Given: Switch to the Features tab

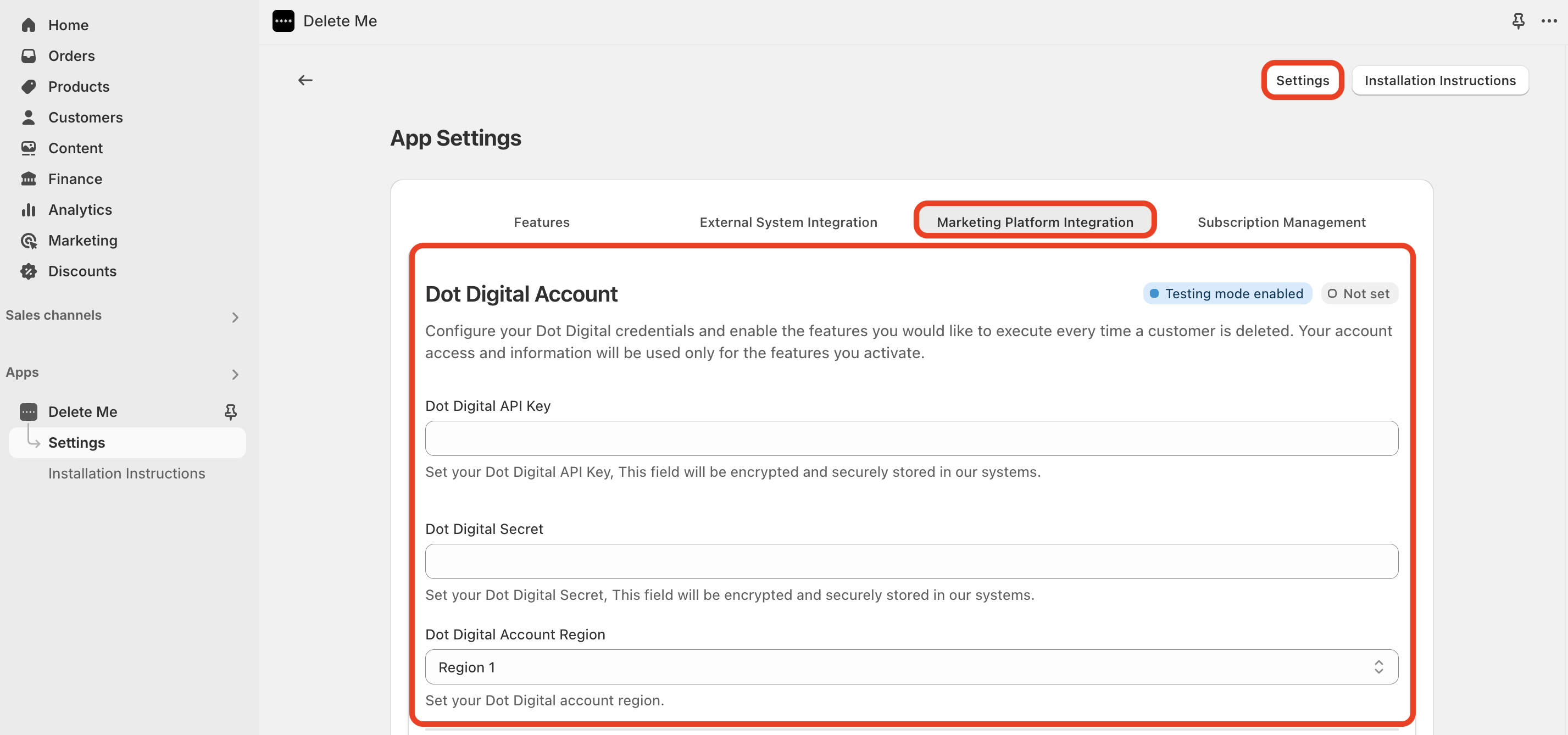Looking at the screenshot, I should point(542,222).
